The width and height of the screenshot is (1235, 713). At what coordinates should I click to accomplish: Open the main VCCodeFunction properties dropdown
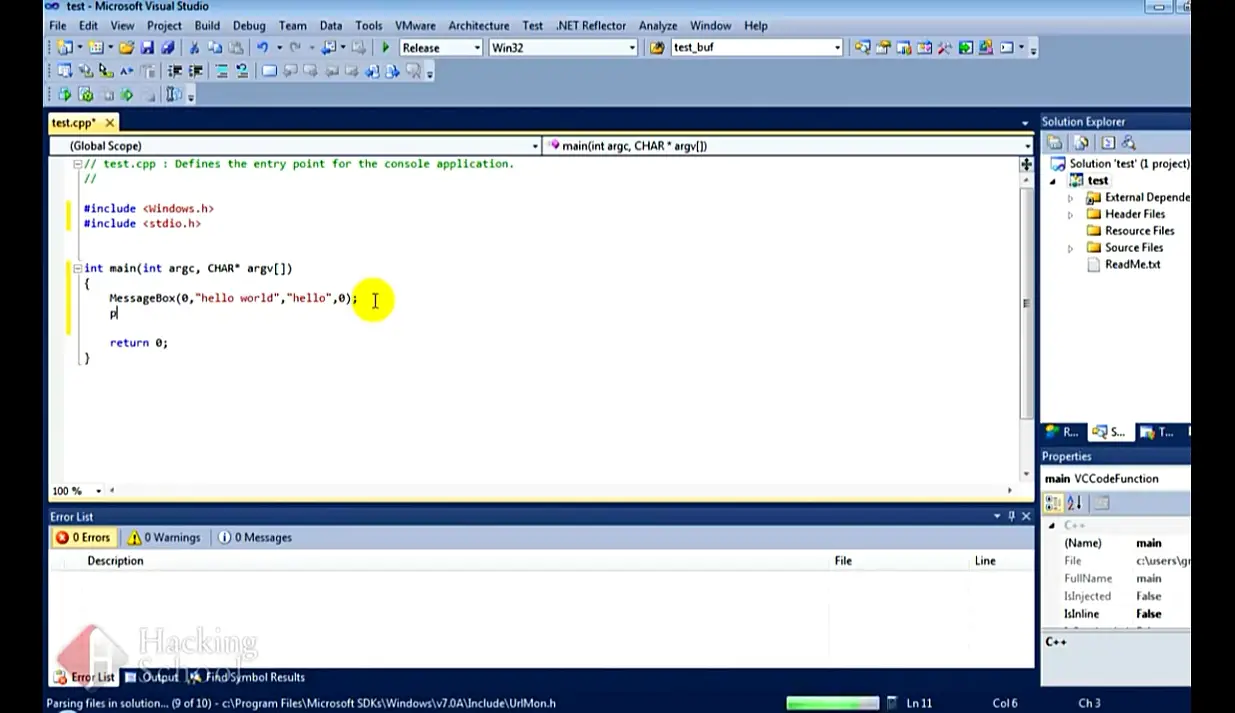tap(1116, 479)
